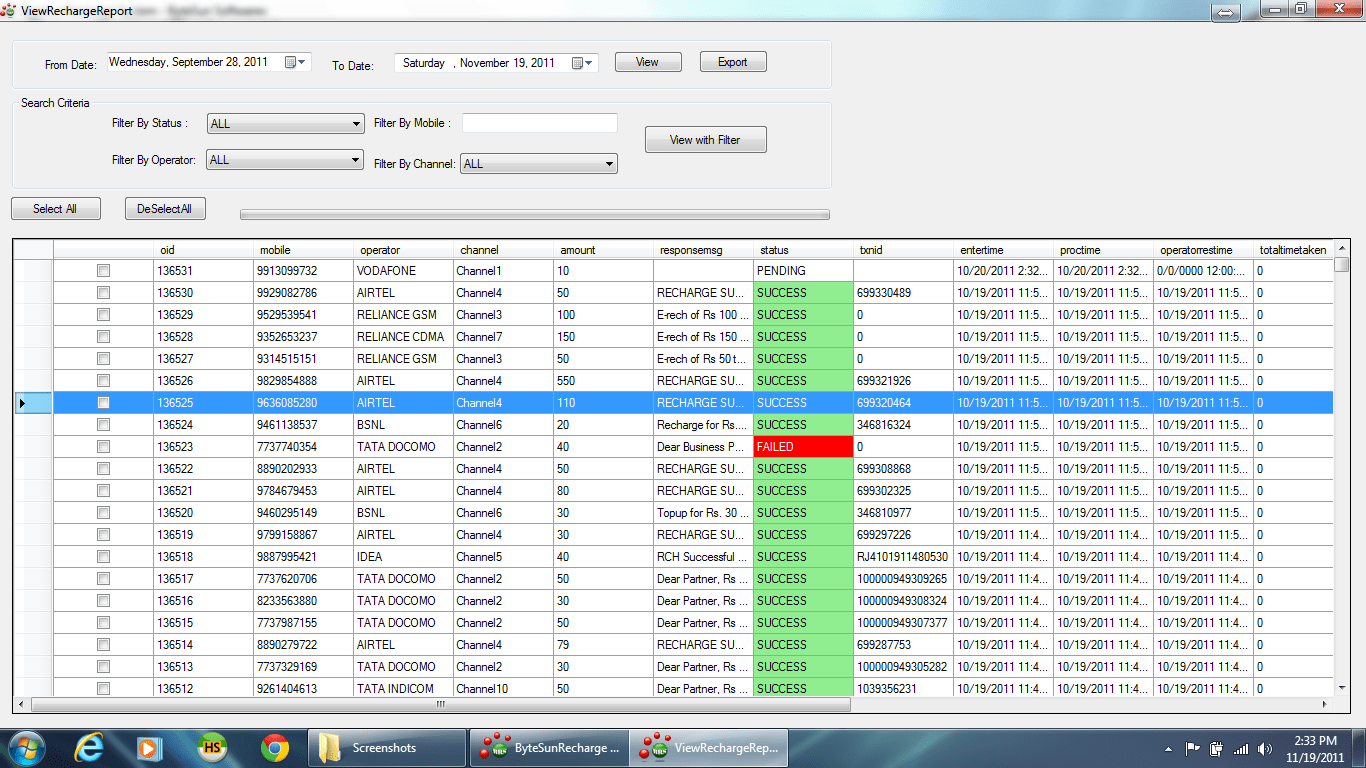Open Internet Explorer from taskbar
Viewport: 1366px width, 768px height.
coord(89,747)
